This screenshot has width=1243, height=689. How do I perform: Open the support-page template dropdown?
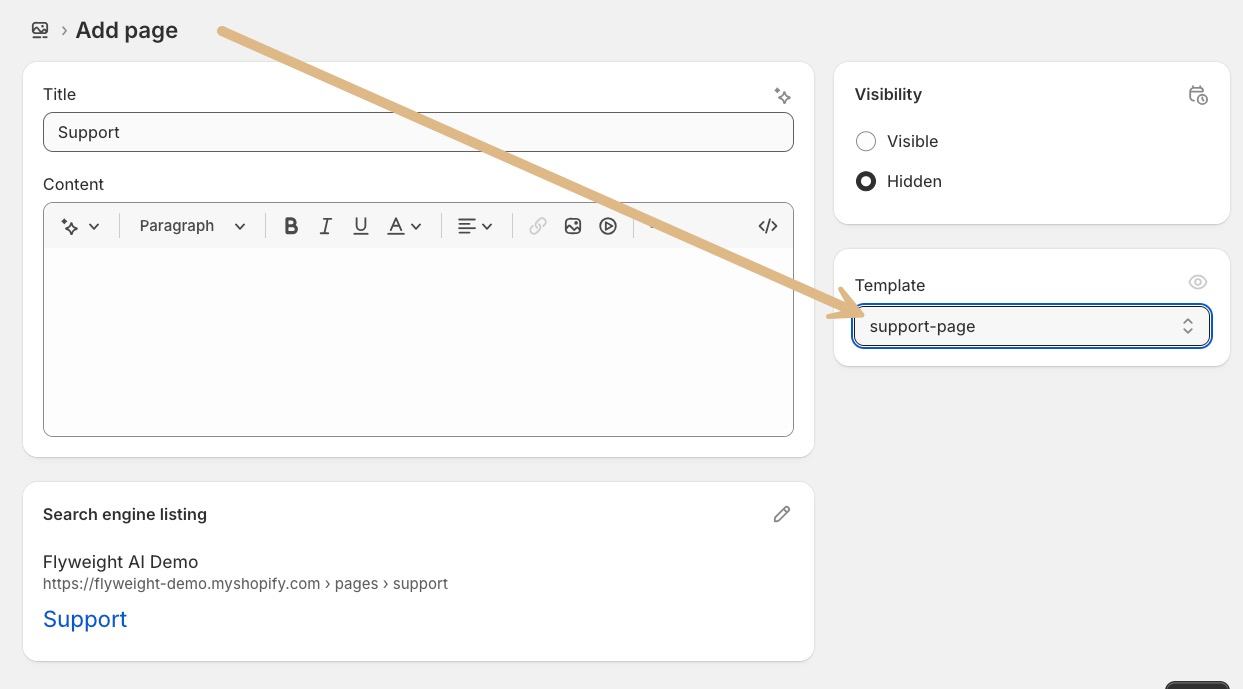(1031, 326)
